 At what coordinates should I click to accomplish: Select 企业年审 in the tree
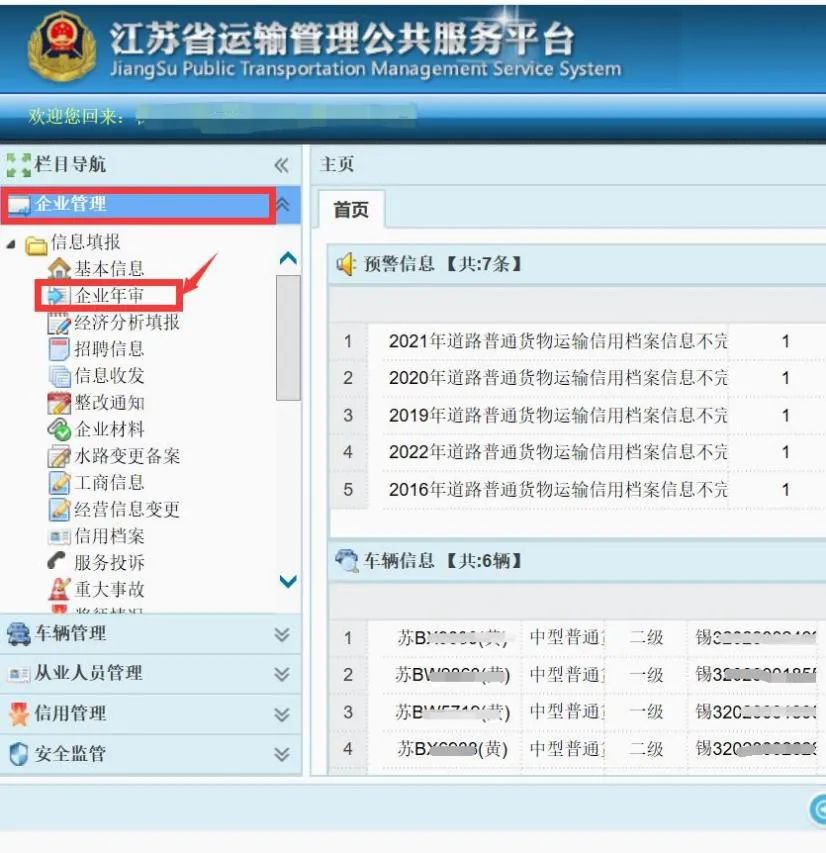pos(109,295)
